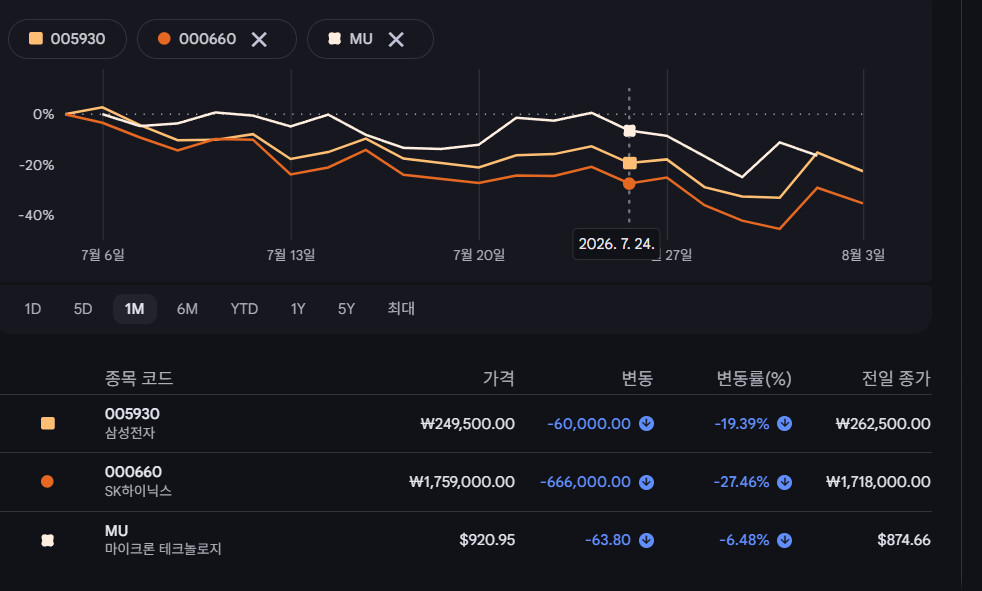Click down arrow beside -60,000.00 change

pyautogui.click(x=646, y=424)
